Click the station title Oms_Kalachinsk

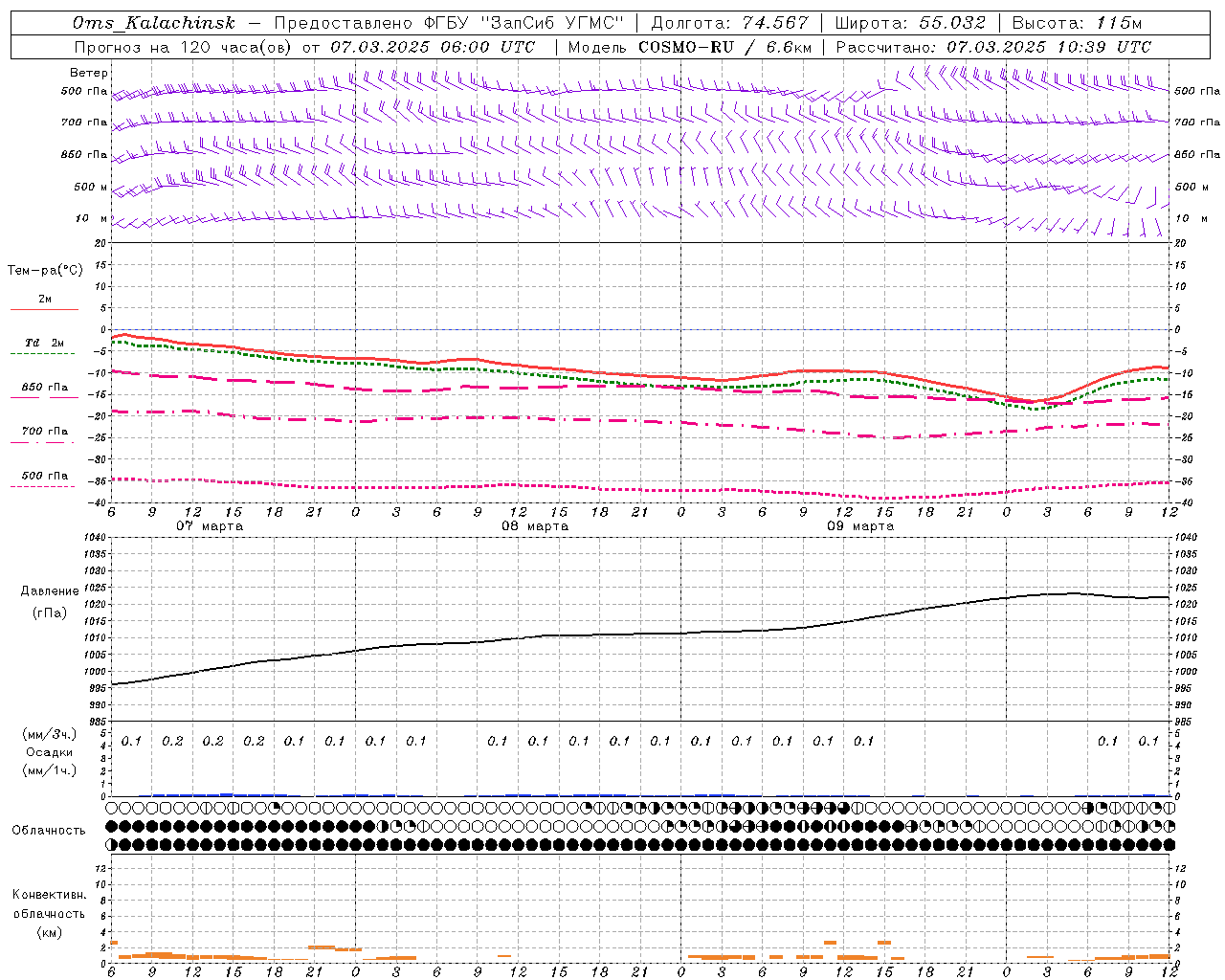[x=153, y=23]
